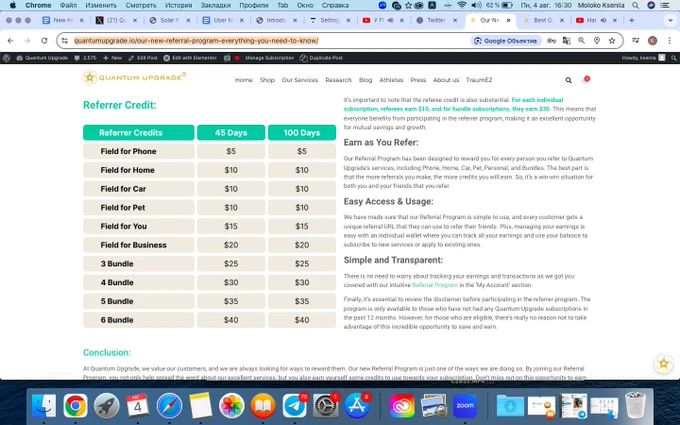Switch to the Twitter tab
The image size is (680, 425).
[x=435, y=20]
